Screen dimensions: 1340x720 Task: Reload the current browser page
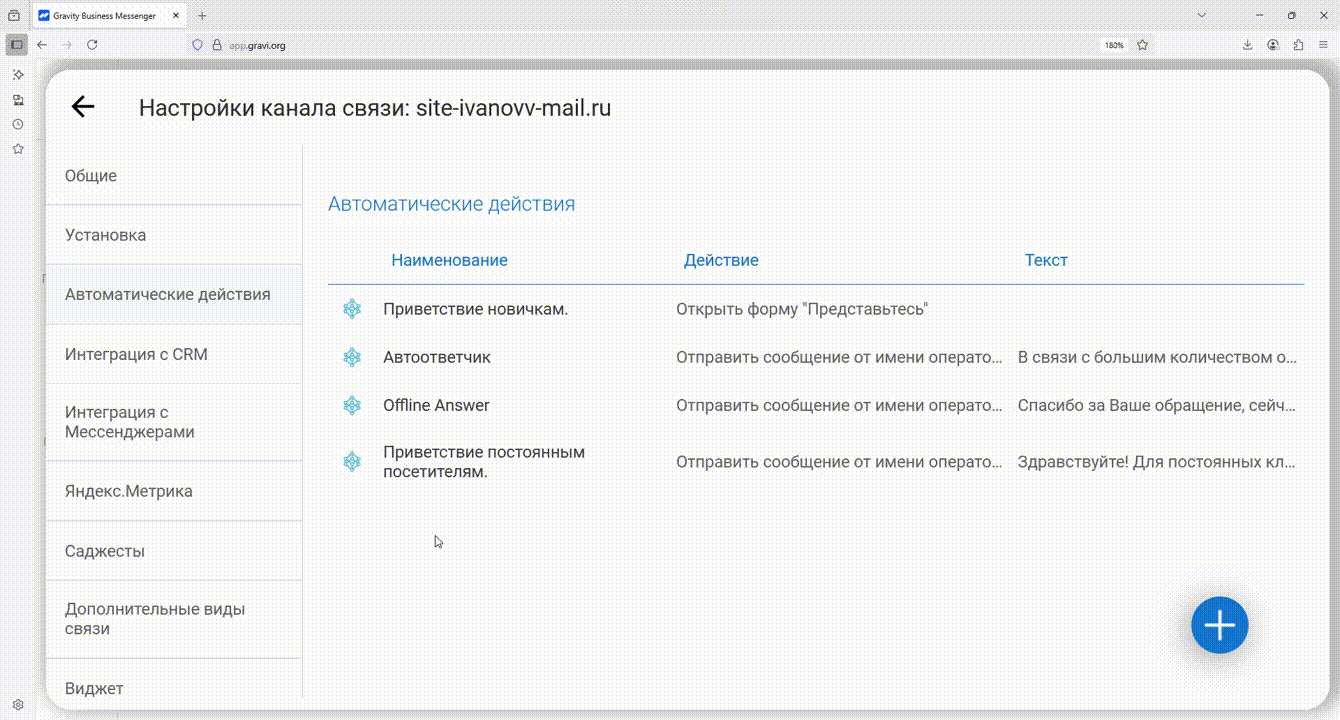(92, 45)
